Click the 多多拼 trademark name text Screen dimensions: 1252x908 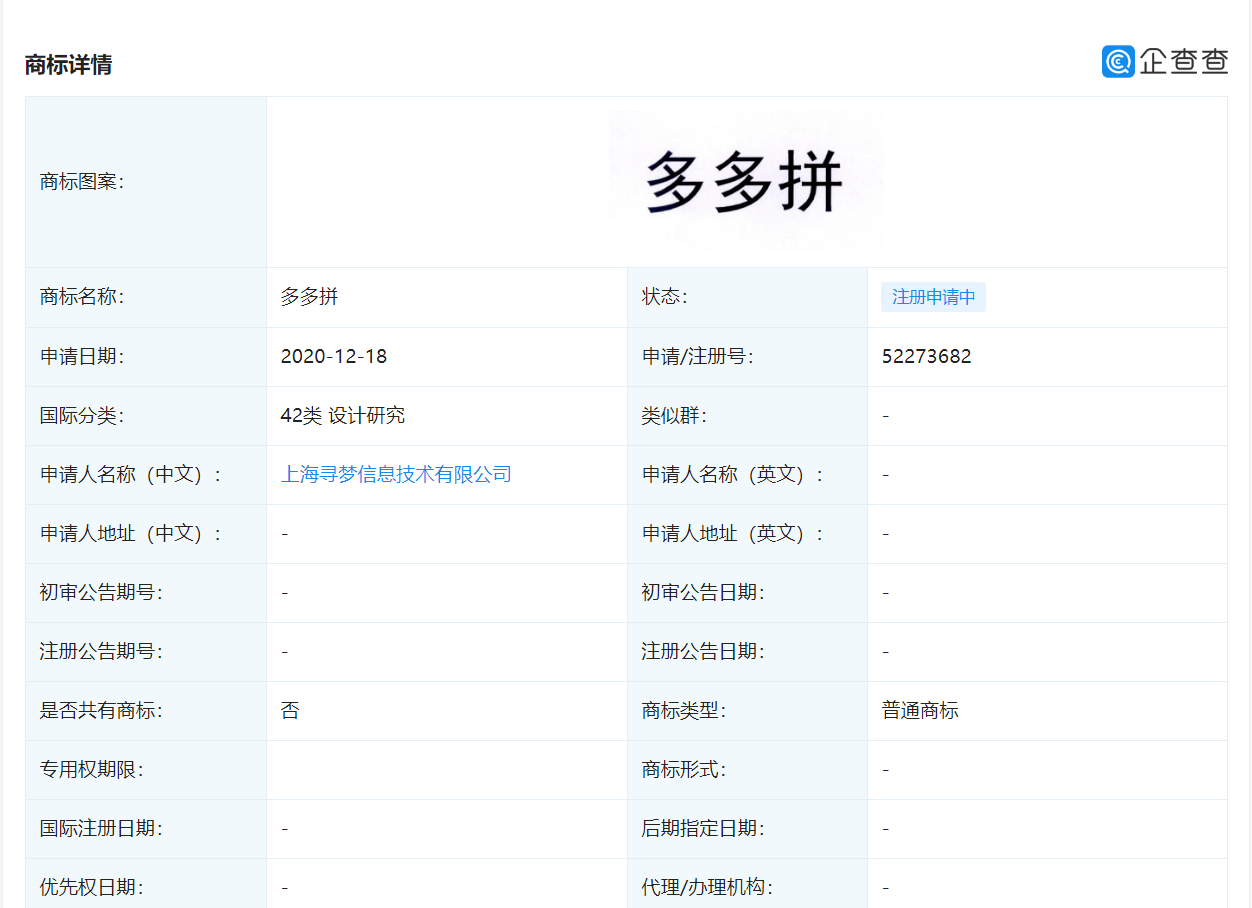click(309, 297)
